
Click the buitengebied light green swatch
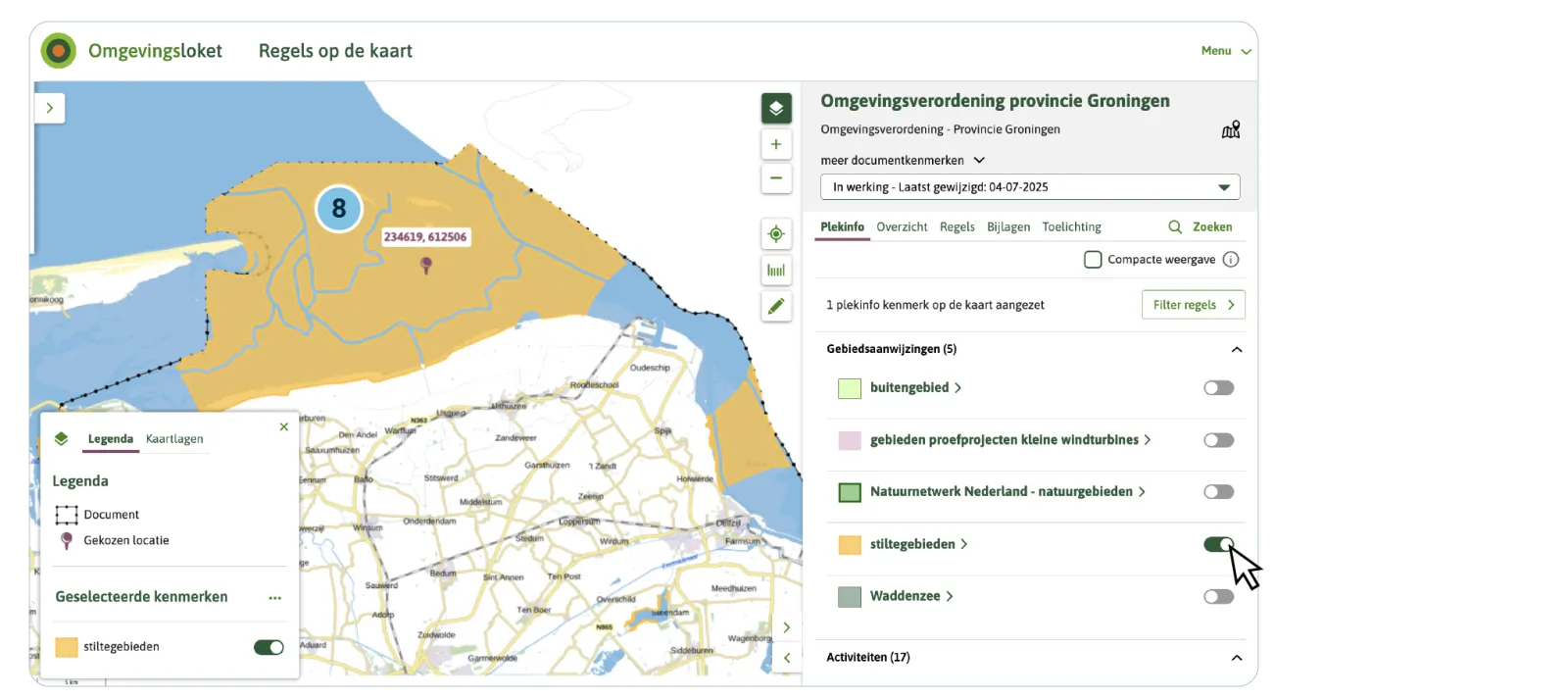tap(850, 388)
